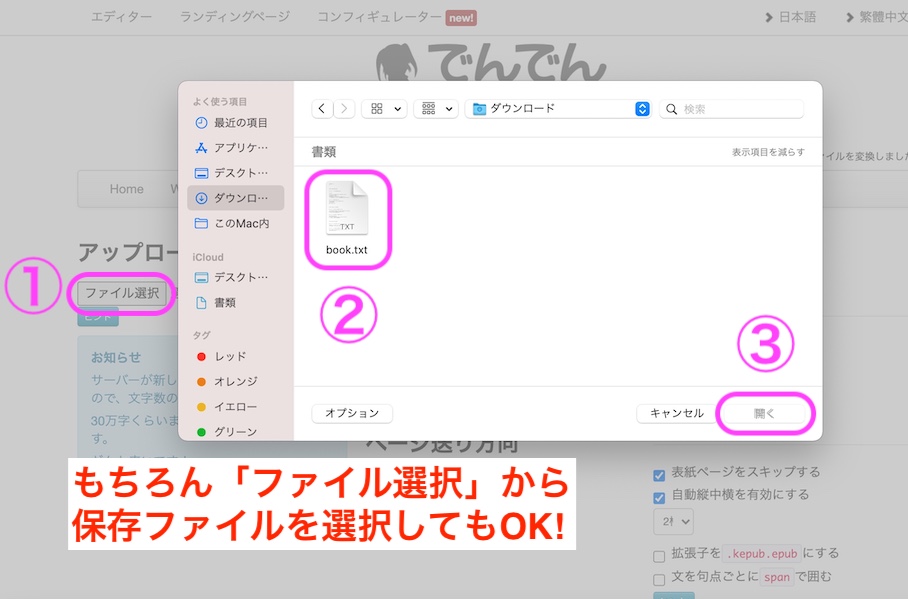Enable 拡張子を .kepub.epub にする checkbox
Viewport: 908px width, 599px height.
[659, 555]
